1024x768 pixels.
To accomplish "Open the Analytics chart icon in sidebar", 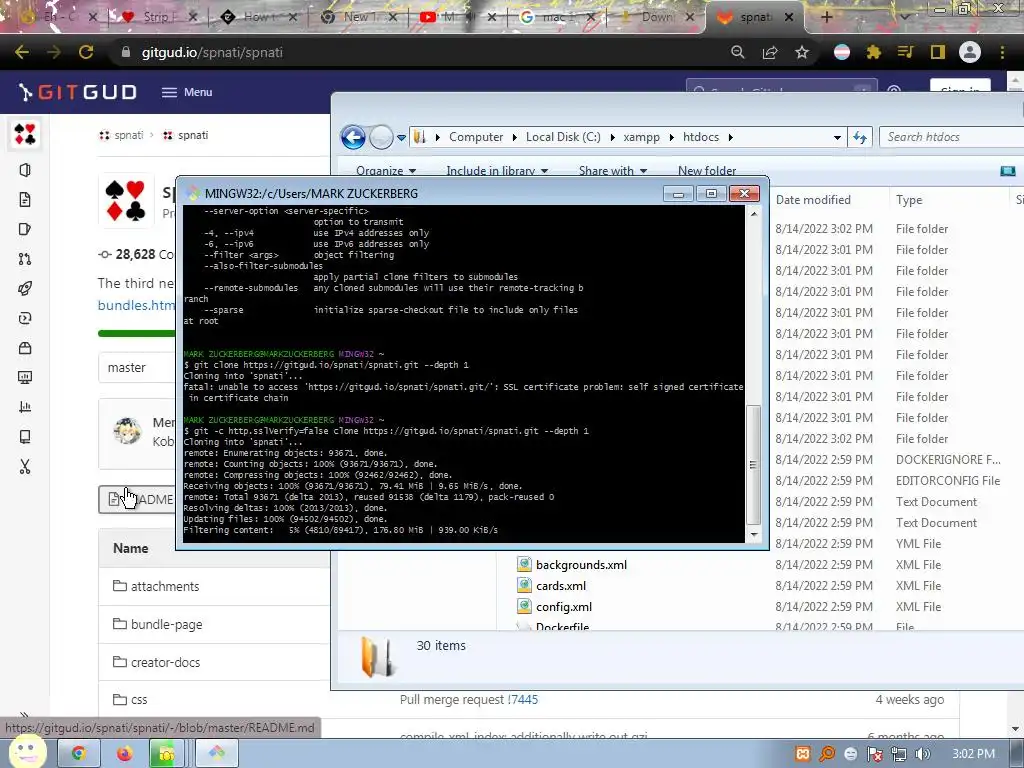I will [25, 407].
